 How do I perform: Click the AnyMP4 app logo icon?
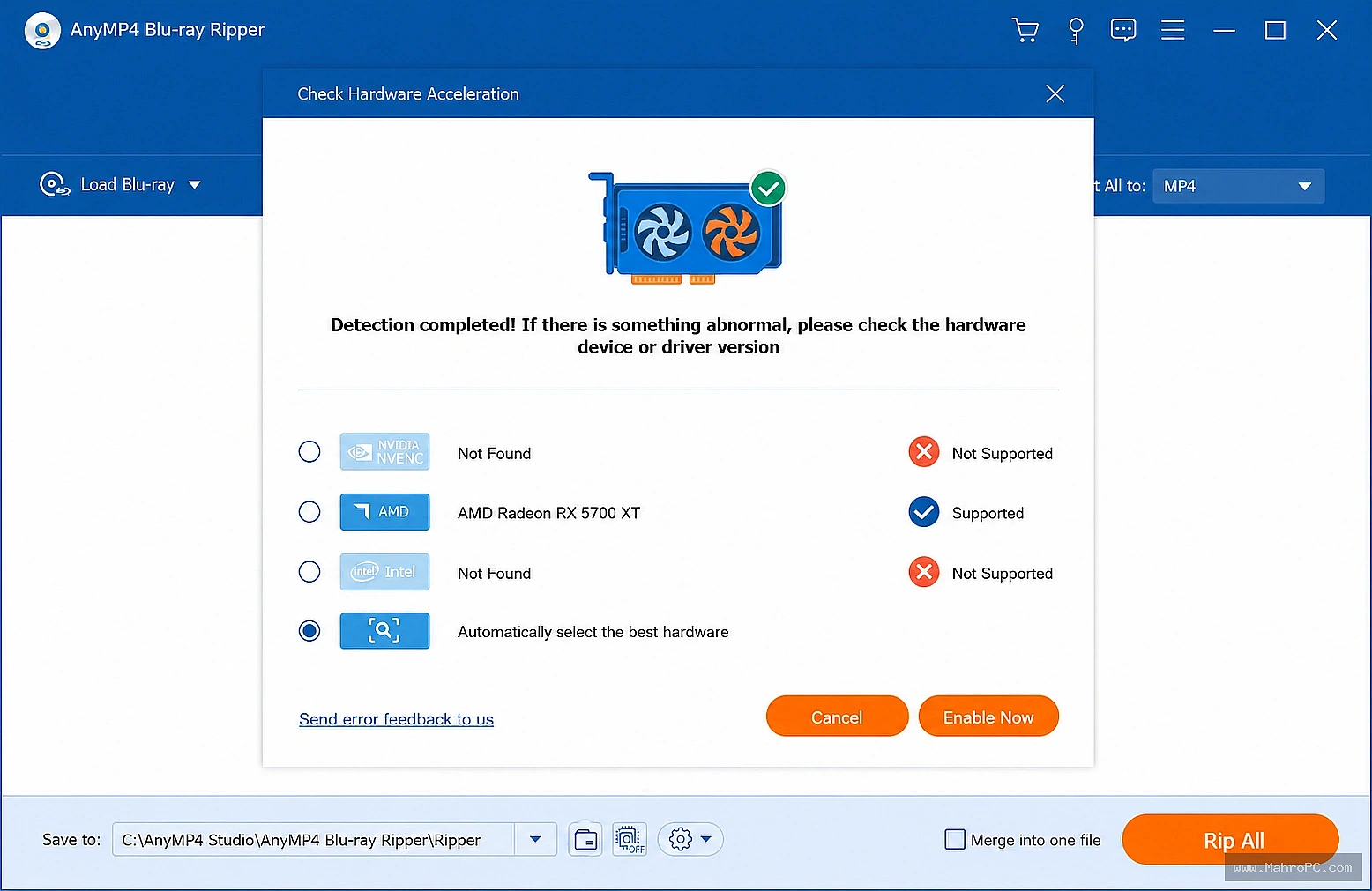[x=42, y=31]
